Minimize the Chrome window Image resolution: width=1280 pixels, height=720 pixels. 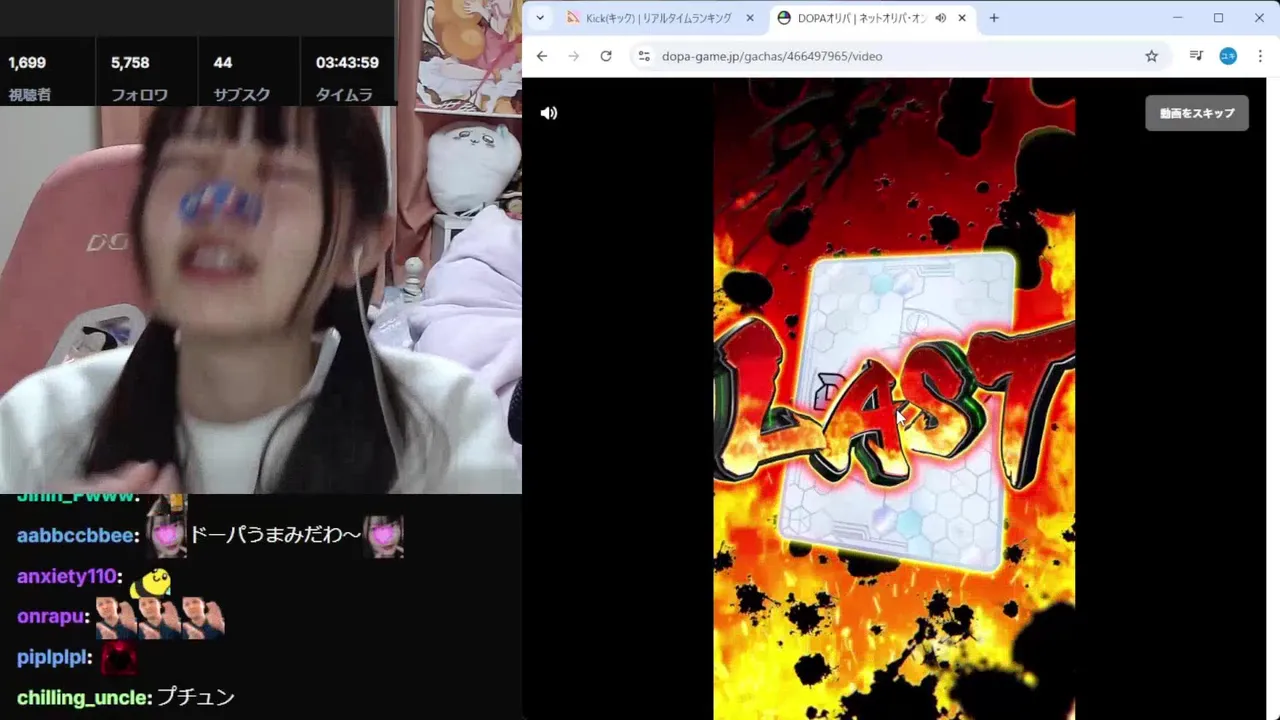(1178, 18)
